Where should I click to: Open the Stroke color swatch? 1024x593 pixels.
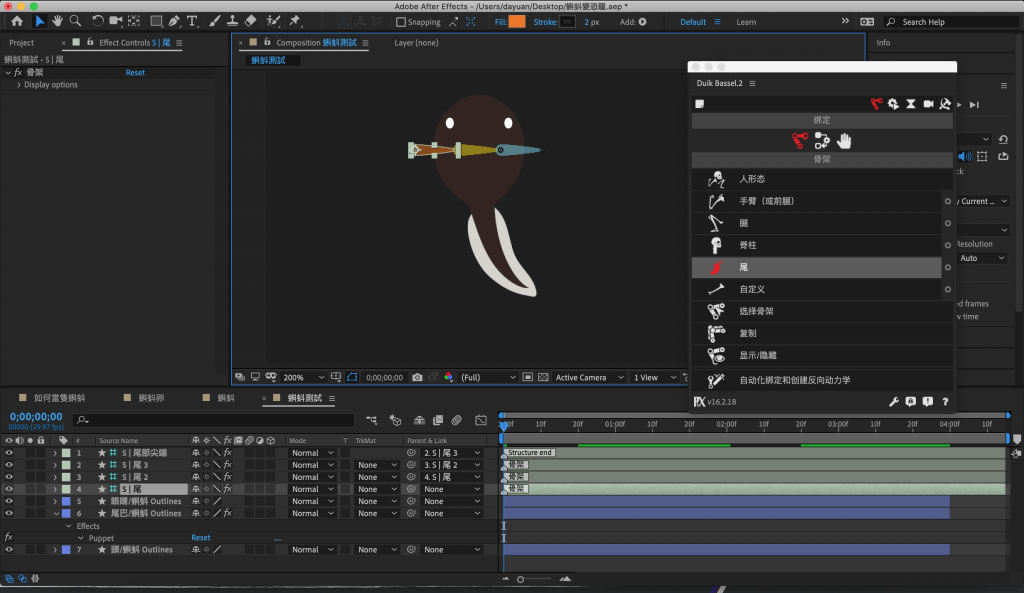point(568,22)
